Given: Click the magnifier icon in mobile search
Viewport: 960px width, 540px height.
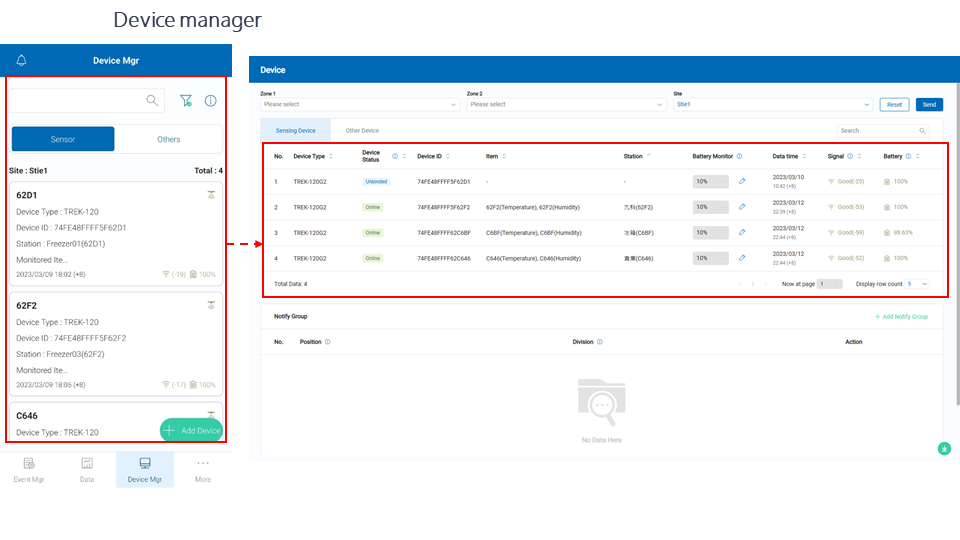Looking at the screenshot, I should (152, 100).
